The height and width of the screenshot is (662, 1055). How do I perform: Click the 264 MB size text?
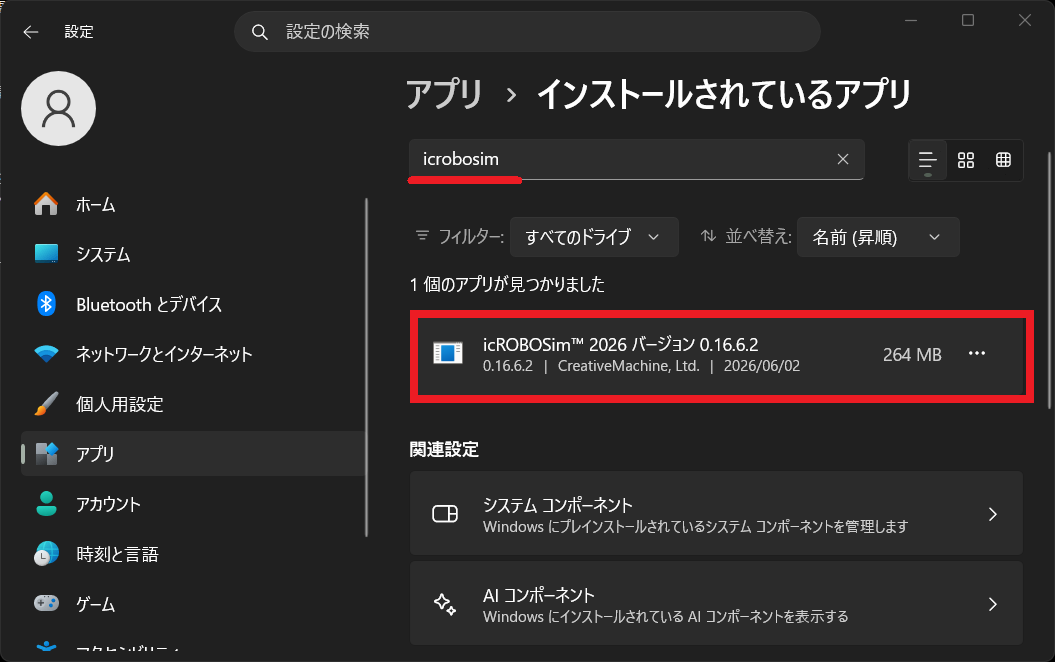[912, 355]
